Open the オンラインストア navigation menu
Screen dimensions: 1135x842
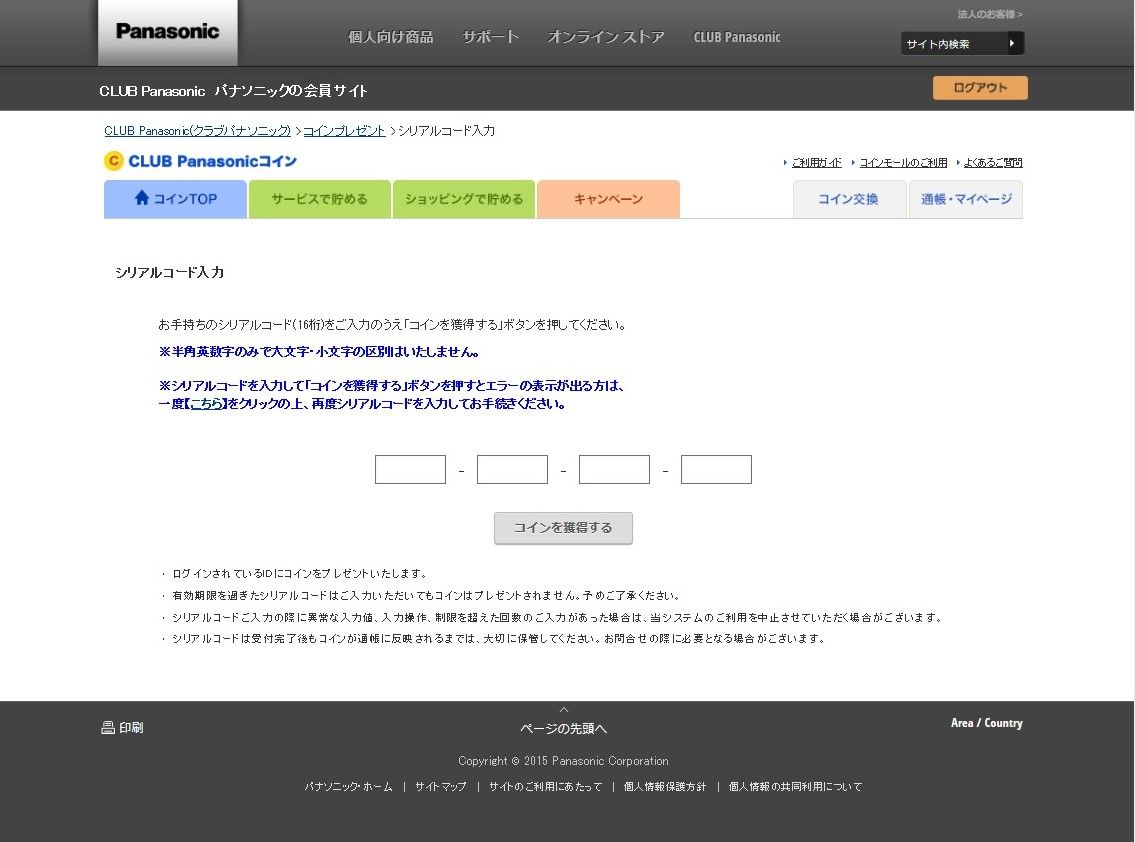coord(605,36)
